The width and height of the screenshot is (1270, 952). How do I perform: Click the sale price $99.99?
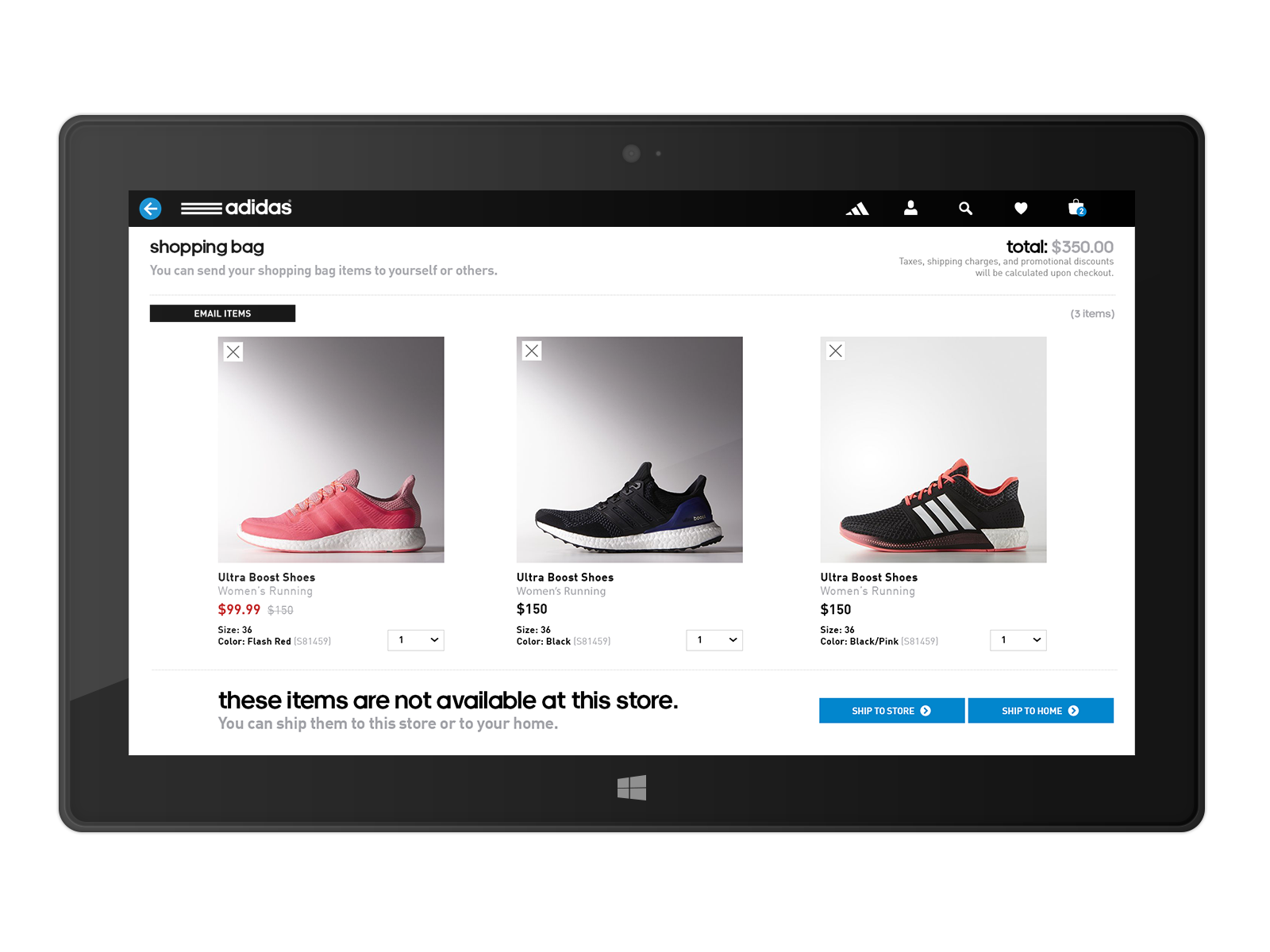239,609
